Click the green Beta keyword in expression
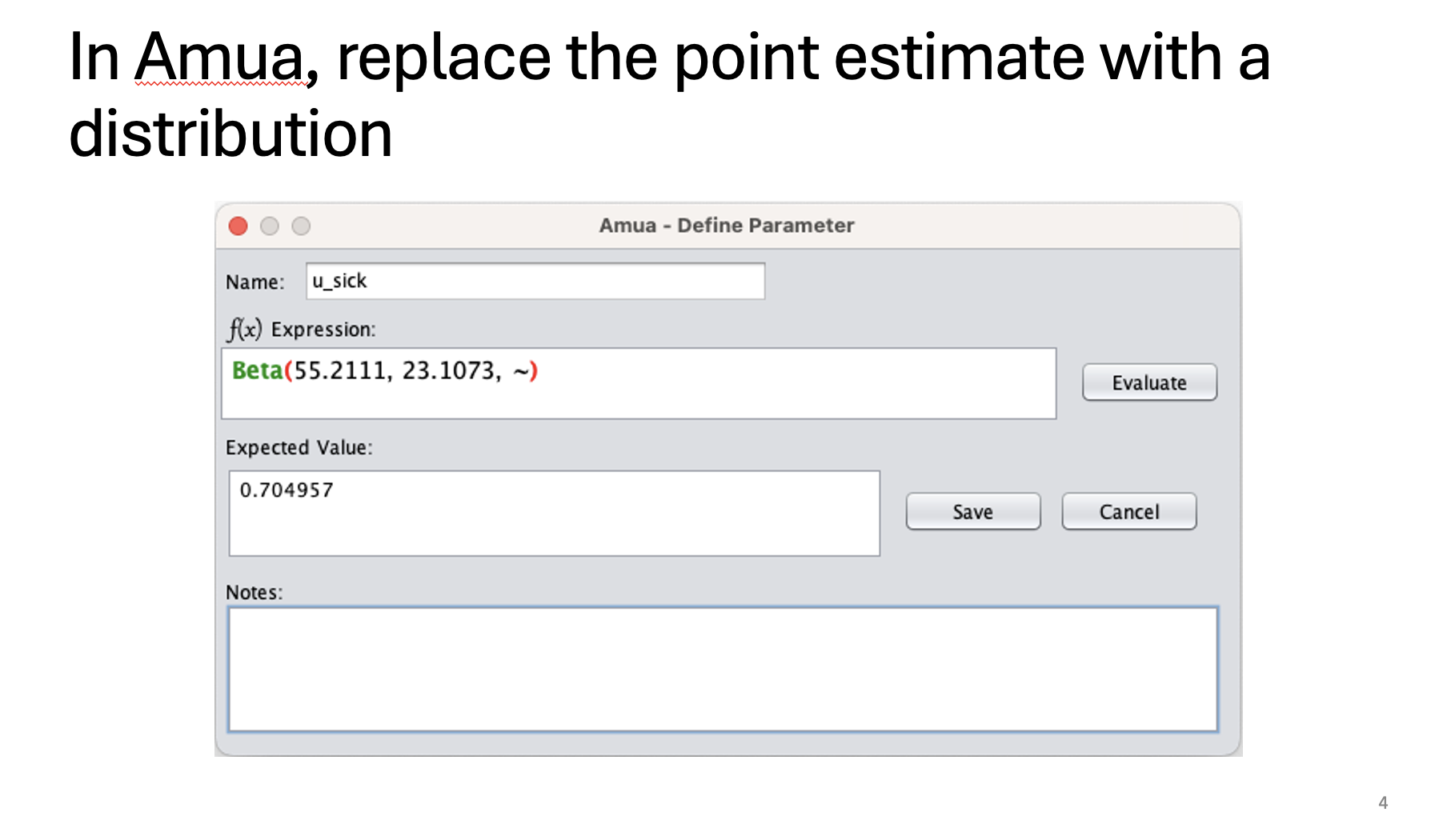1447x840 pixels. (257, 370)
